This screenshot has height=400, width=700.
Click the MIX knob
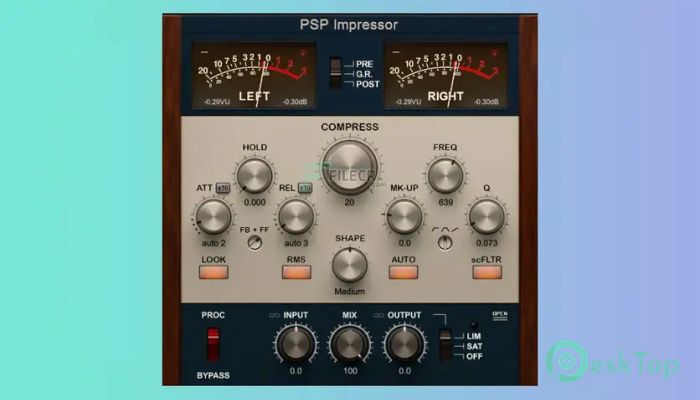350,344
